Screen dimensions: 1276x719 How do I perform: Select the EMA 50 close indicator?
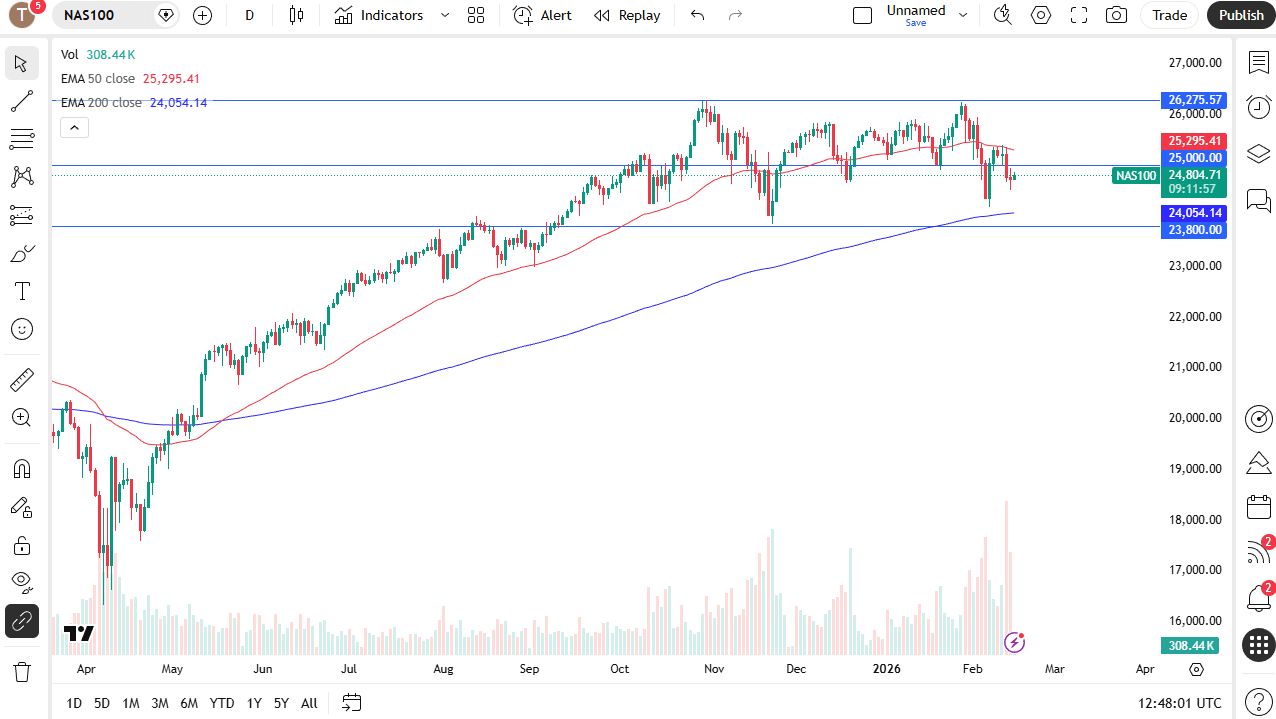[101, 78]
